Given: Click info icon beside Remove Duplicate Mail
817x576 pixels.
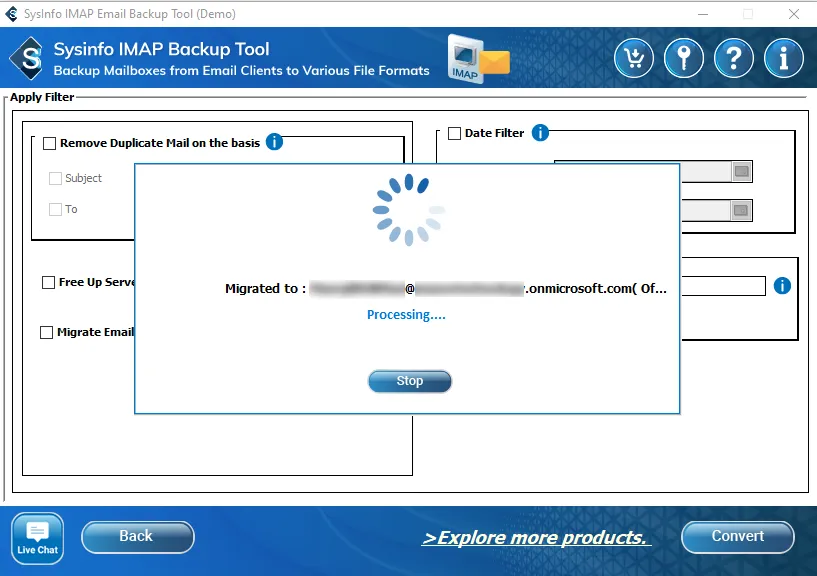Looking at the screenshot, I should click(274, 142).
